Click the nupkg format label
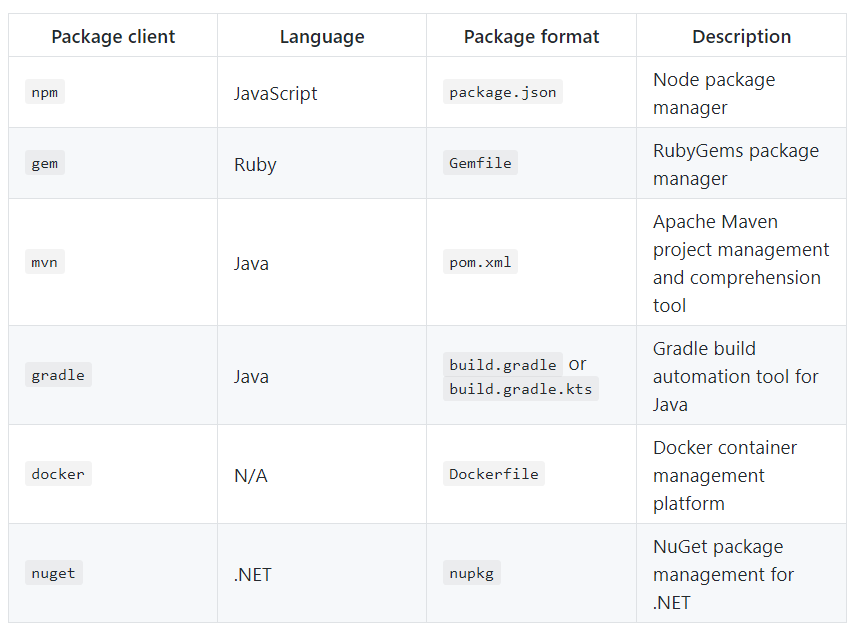The width and height of the screenshot is (862, 632). pos(471,573)
